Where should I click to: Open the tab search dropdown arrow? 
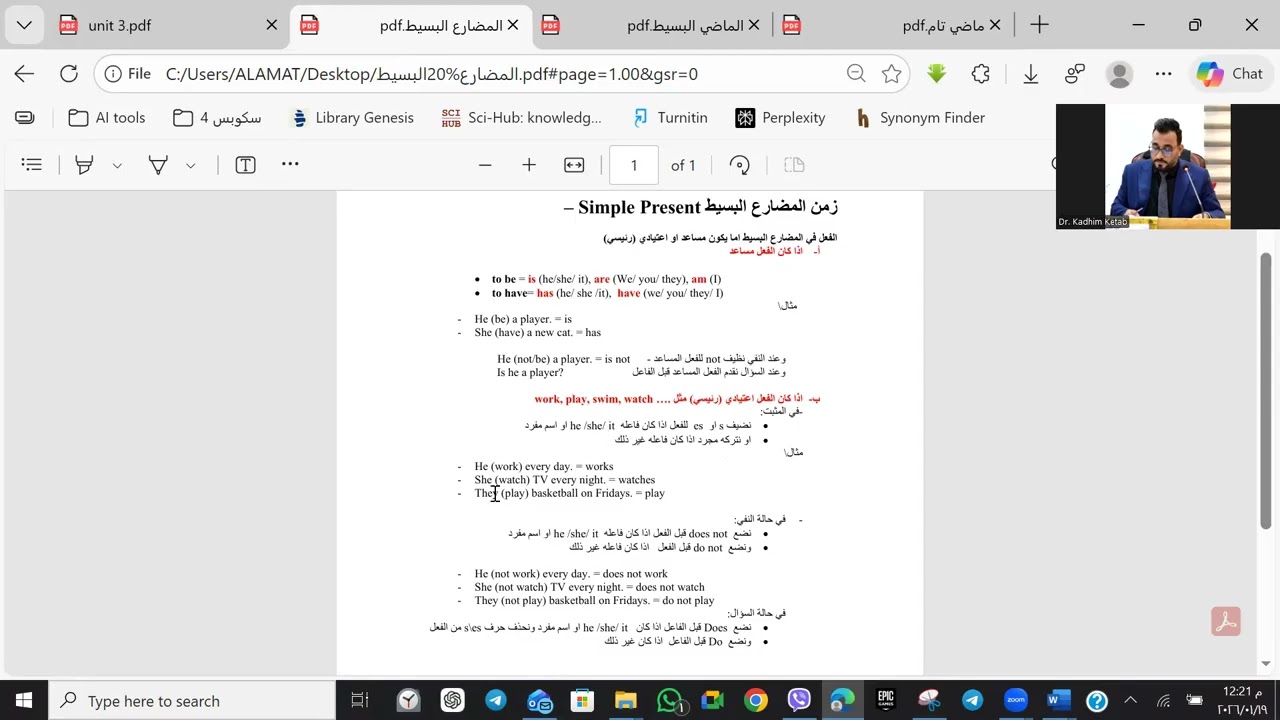(24, 25)
